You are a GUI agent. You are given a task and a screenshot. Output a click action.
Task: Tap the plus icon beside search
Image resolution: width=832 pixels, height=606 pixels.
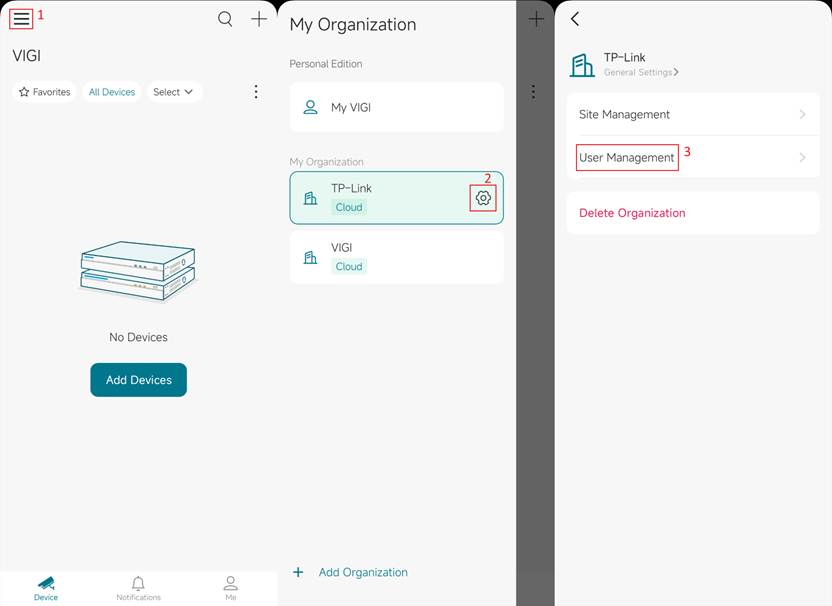click(x=259, y=19)
